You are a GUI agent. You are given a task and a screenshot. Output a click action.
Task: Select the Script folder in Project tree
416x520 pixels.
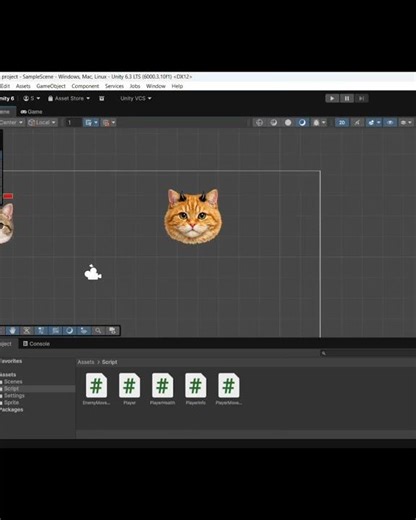(11, 389)
